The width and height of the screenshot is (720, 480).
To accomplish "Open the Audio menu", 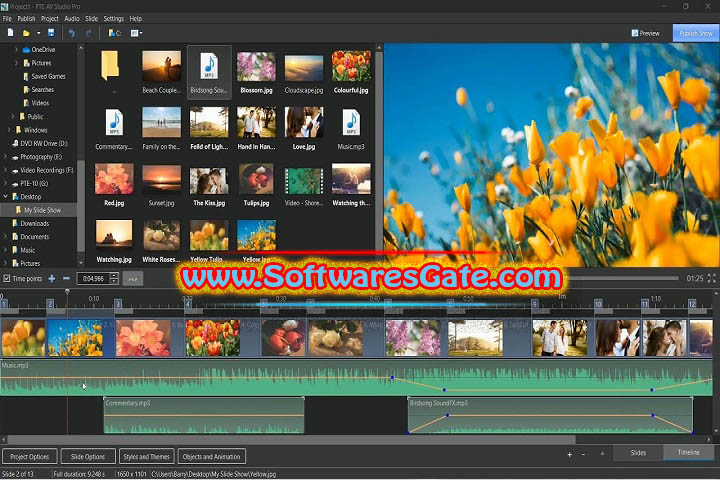I will [x=72, y=18].
